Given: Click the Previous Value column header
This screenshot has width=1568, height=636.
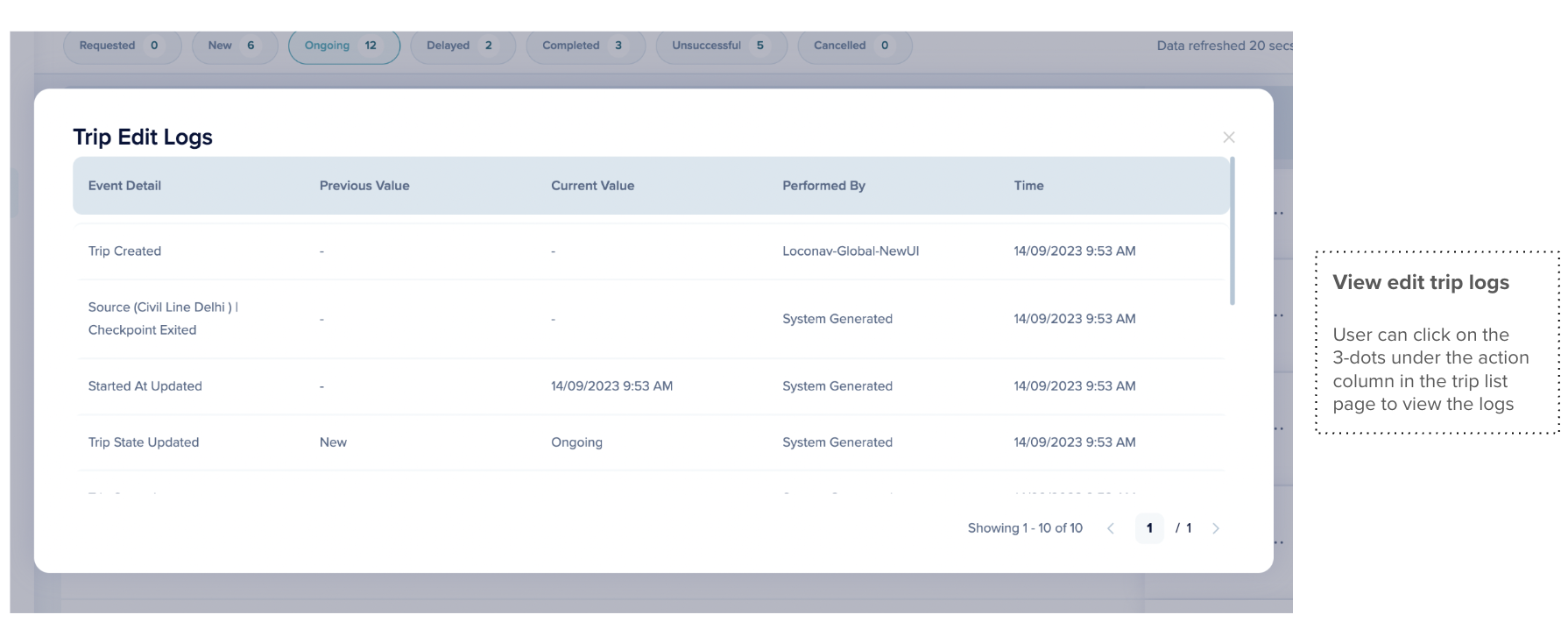Looking at the screenshot, I should click(364, 186).
